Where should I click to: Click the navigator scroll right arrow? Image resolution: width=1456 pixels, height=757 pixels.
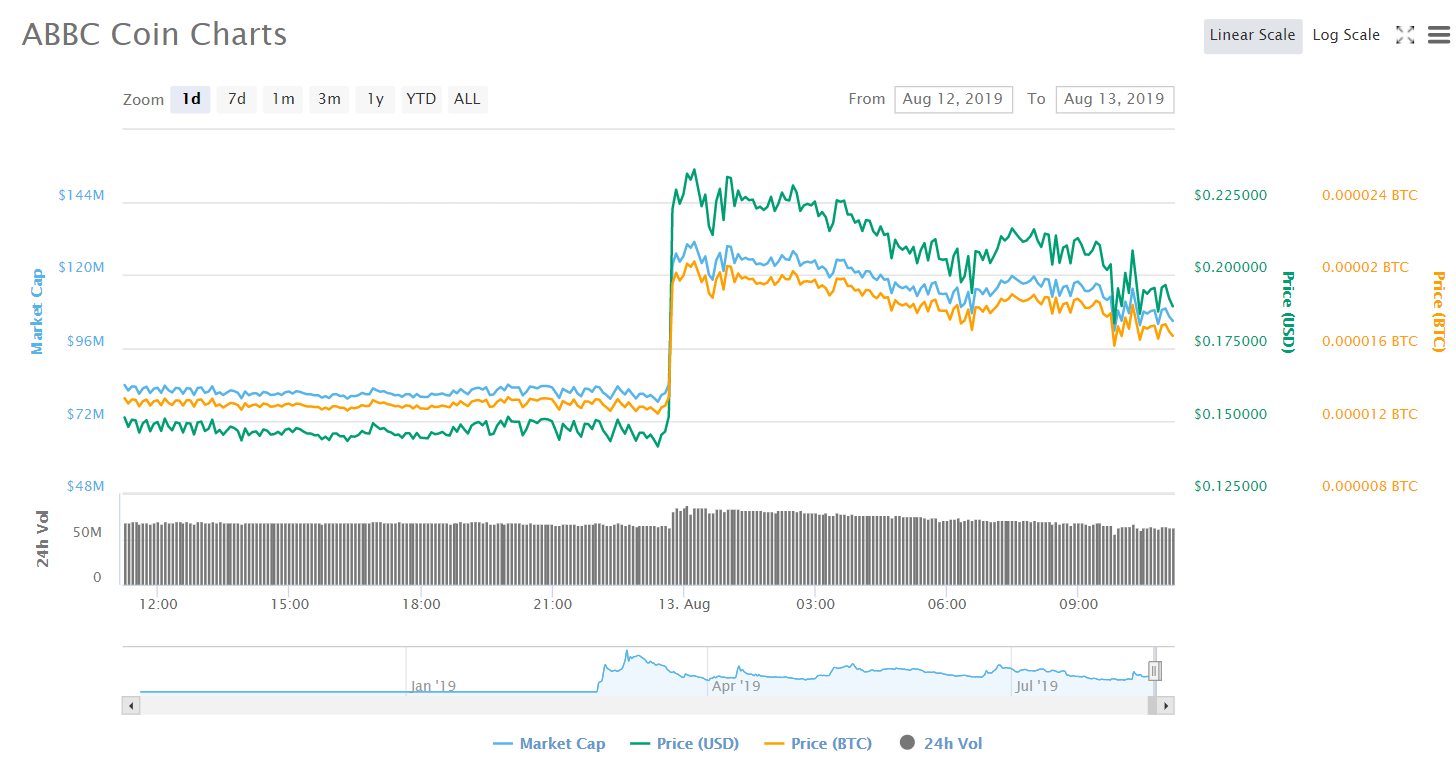(1166, 706)
